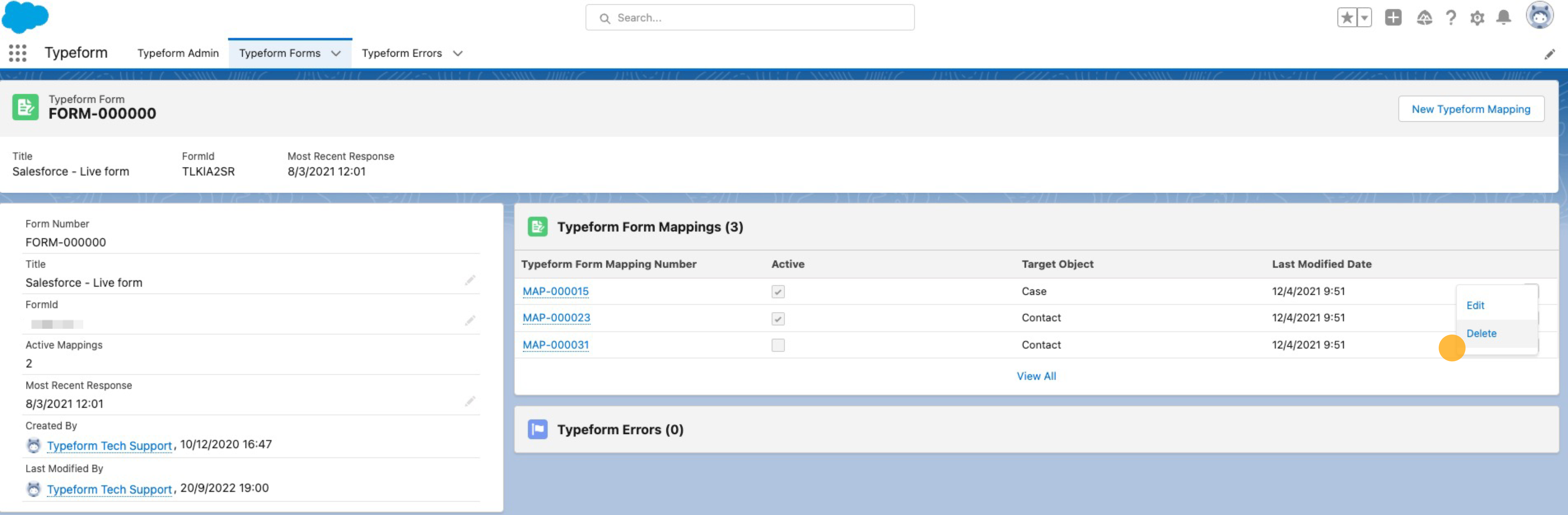Choose Delete from the row action menu
This screenshot has height=515, width=1568.
click(1481, 334)
